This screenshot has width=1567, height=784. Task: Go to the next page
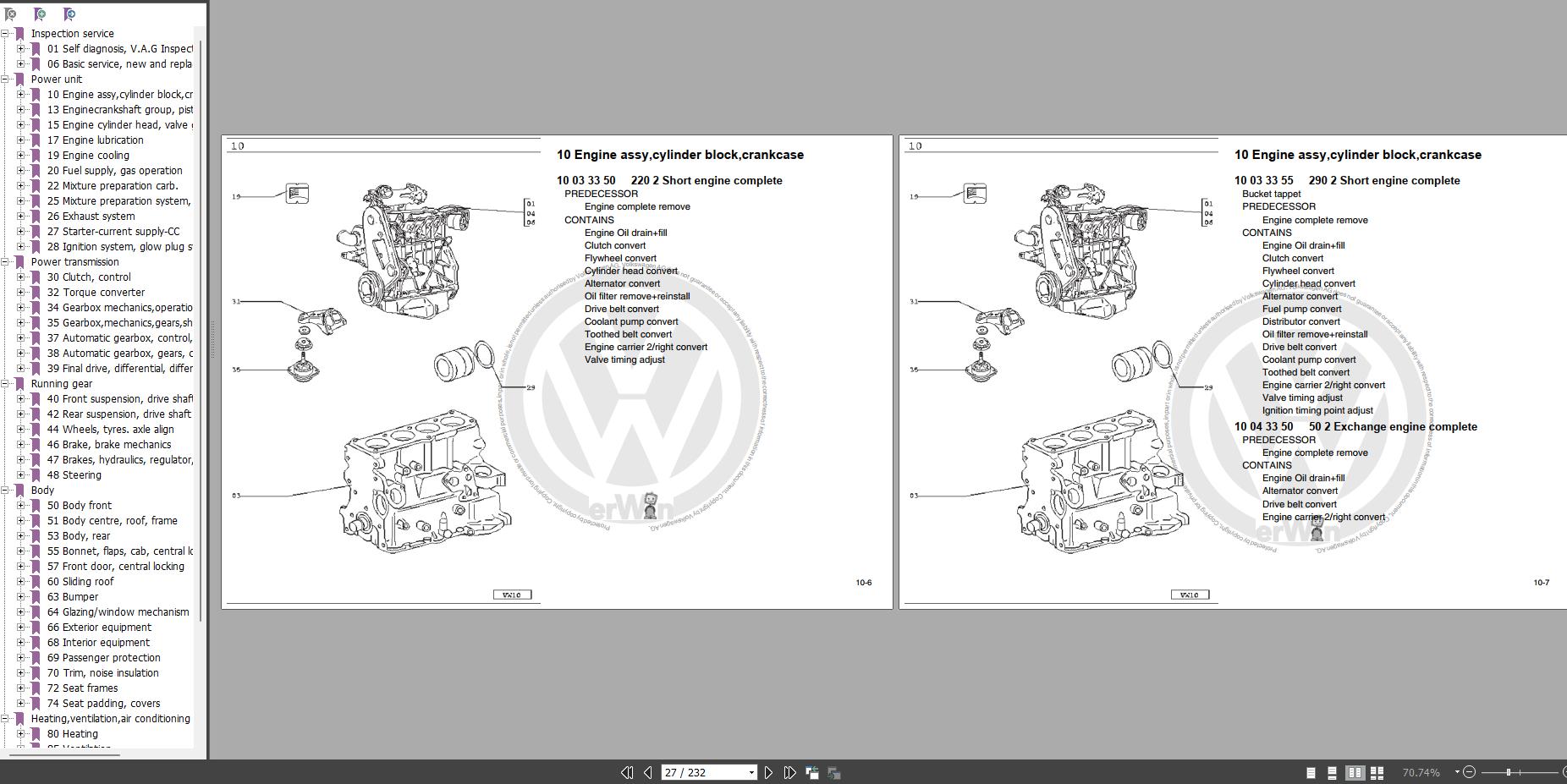768,772
